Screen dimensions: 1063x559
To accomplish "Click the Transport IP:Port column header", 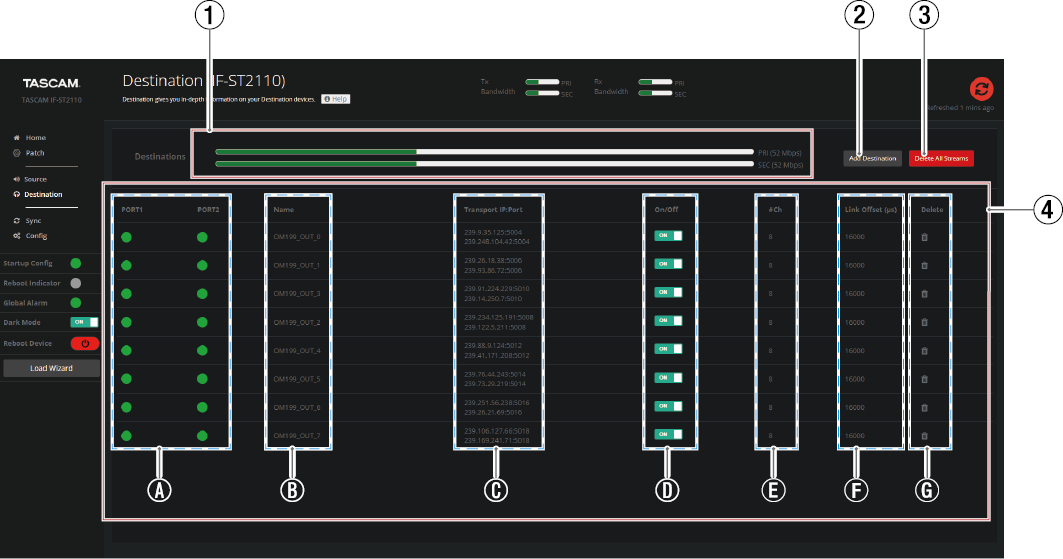I will [x=493, y=210].
